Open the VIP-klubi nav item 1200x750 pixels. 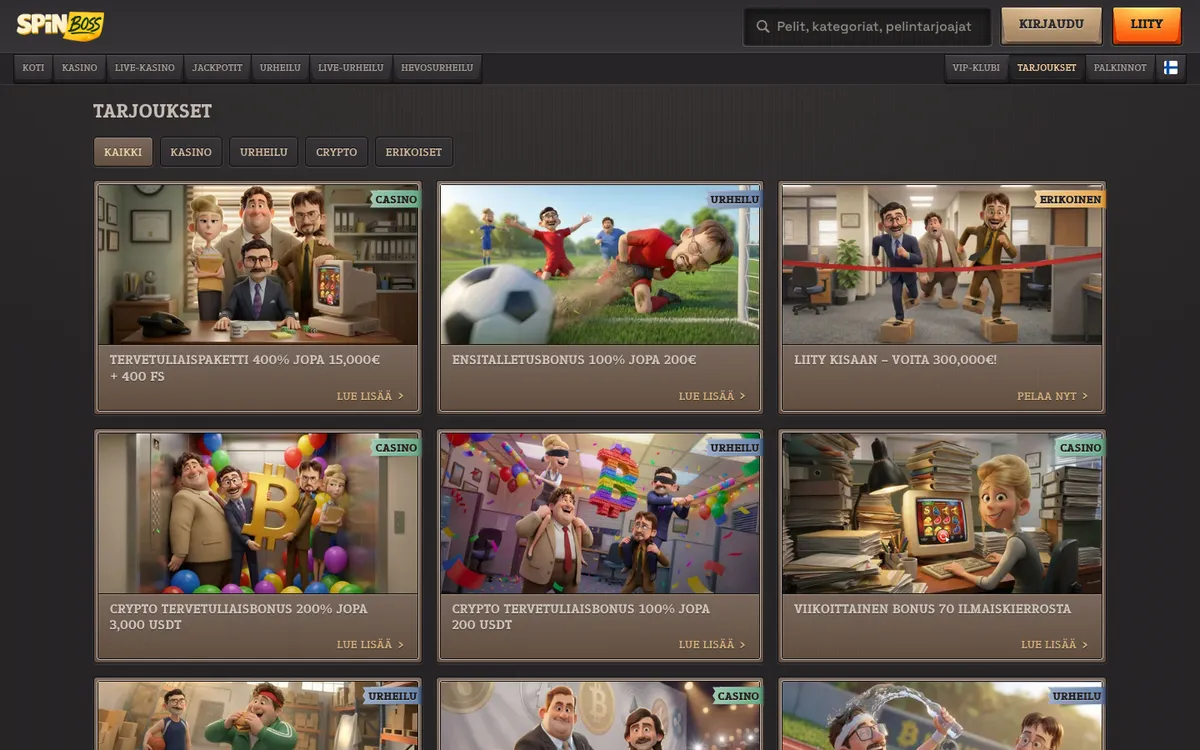(x=976, y=68)
